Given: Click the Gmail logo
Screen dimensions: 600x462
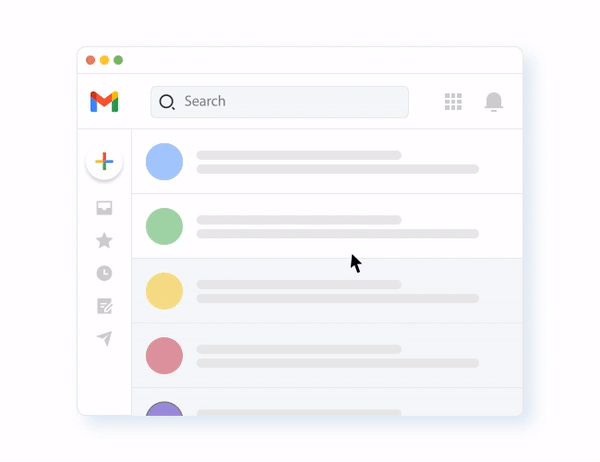Looking at the screenshot, I should pyautogui.click(x=104, y=101).
